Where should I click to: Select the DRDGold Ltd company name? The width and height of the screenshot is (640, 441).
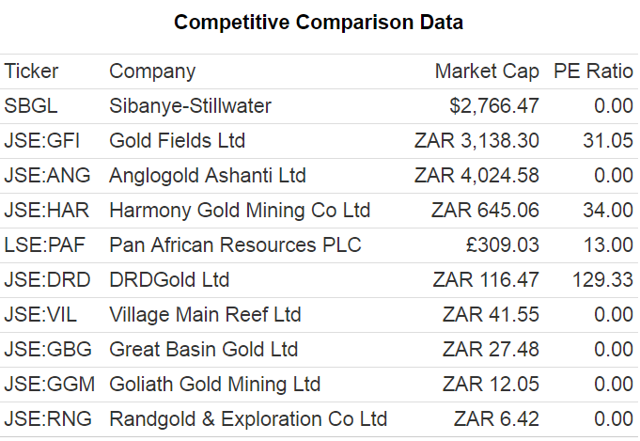click(x=169, y=280)
